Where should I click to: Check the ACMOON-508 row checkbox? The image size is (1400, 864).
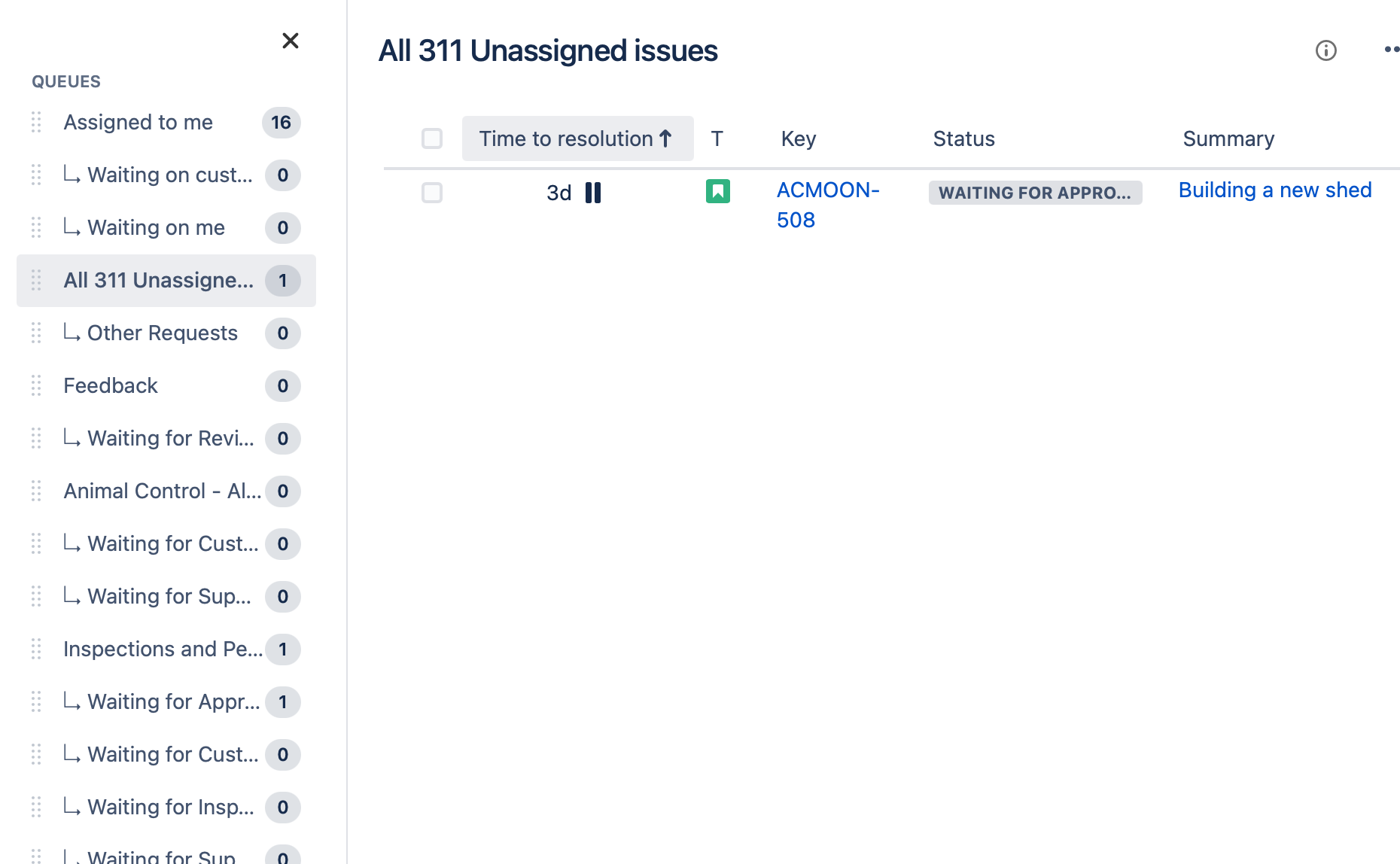(x=432, y=193)
